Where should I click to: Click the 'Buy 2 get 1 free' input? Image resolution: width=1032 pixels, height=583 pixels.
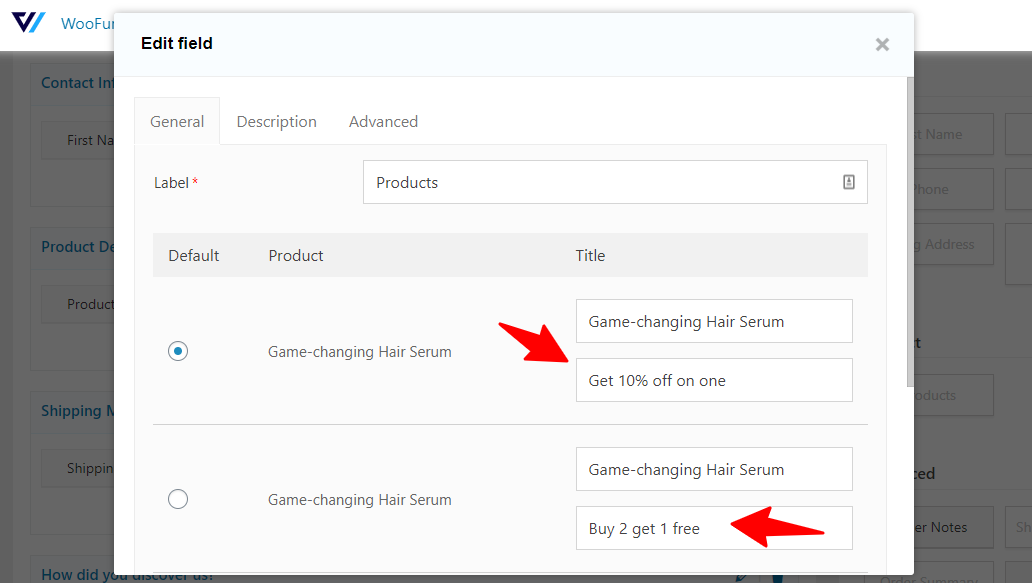click(x=714, y=528)
